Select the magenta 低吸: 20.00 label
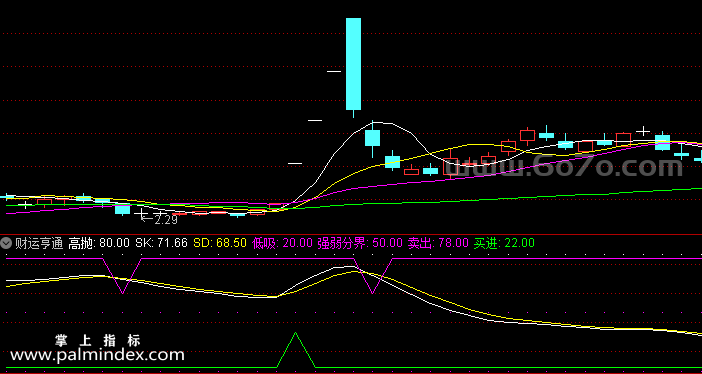This screenshot has height=374, width=702. [x=282, y=243]
